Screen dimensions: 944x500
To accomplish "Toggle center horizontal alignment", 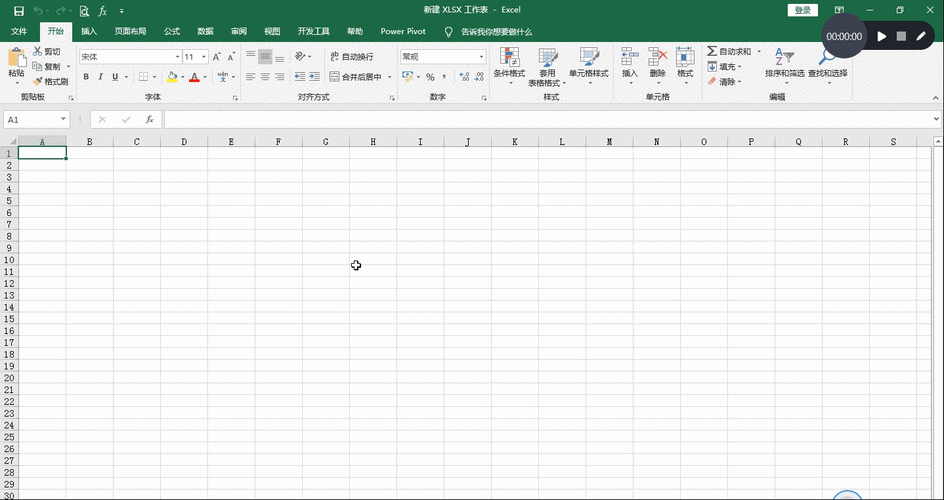I will click(265, 77).
